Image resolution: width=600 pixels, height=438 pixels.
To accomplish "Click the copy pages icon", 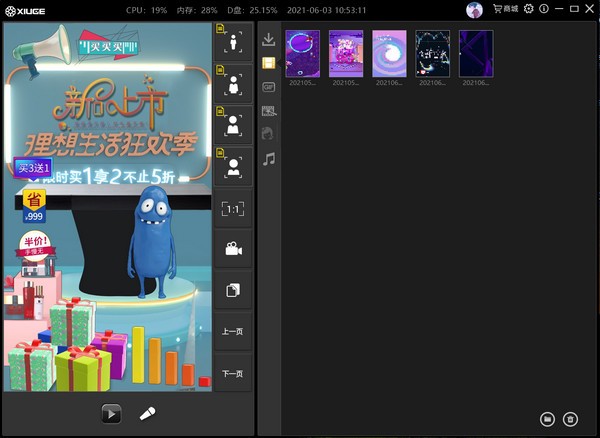I will [x=233, y=290].
